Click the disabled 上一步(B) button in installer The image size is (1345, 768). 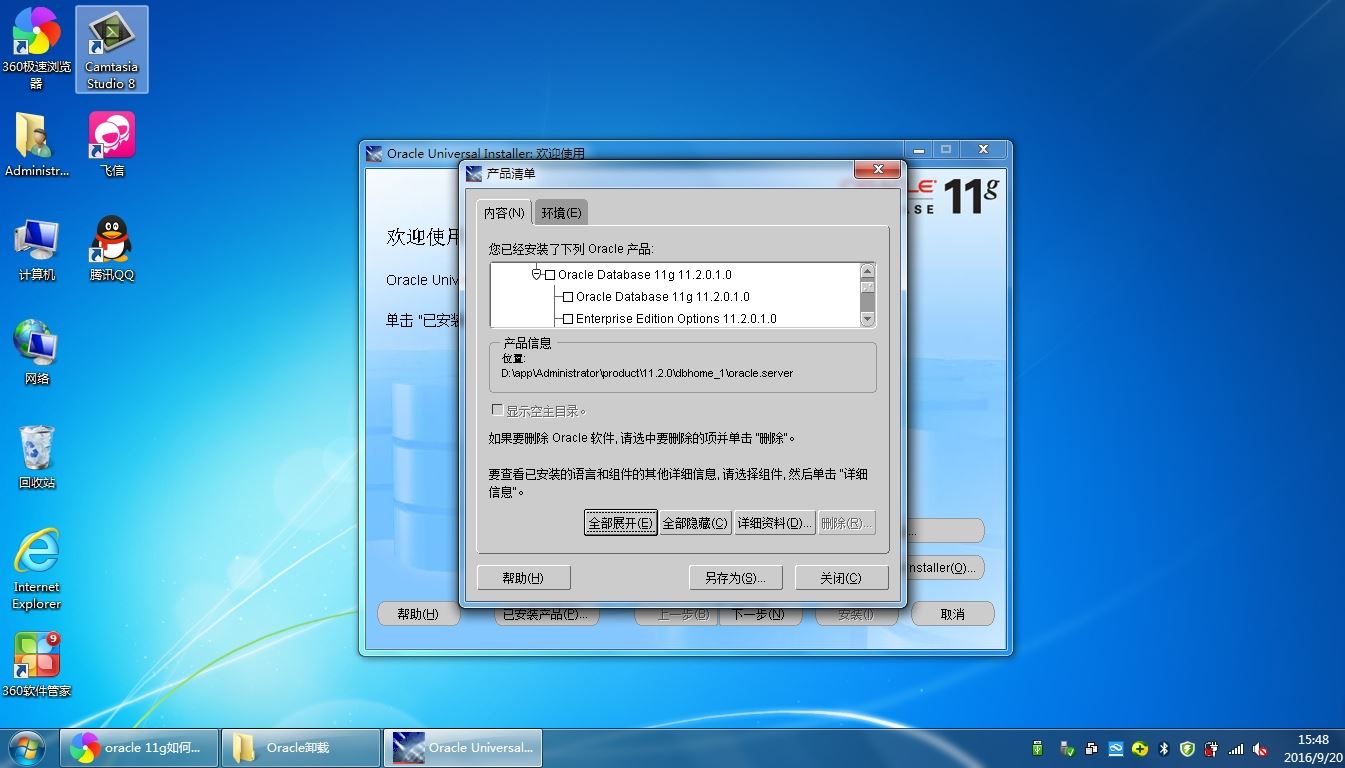pyautogui.click(x=676, y=615)
